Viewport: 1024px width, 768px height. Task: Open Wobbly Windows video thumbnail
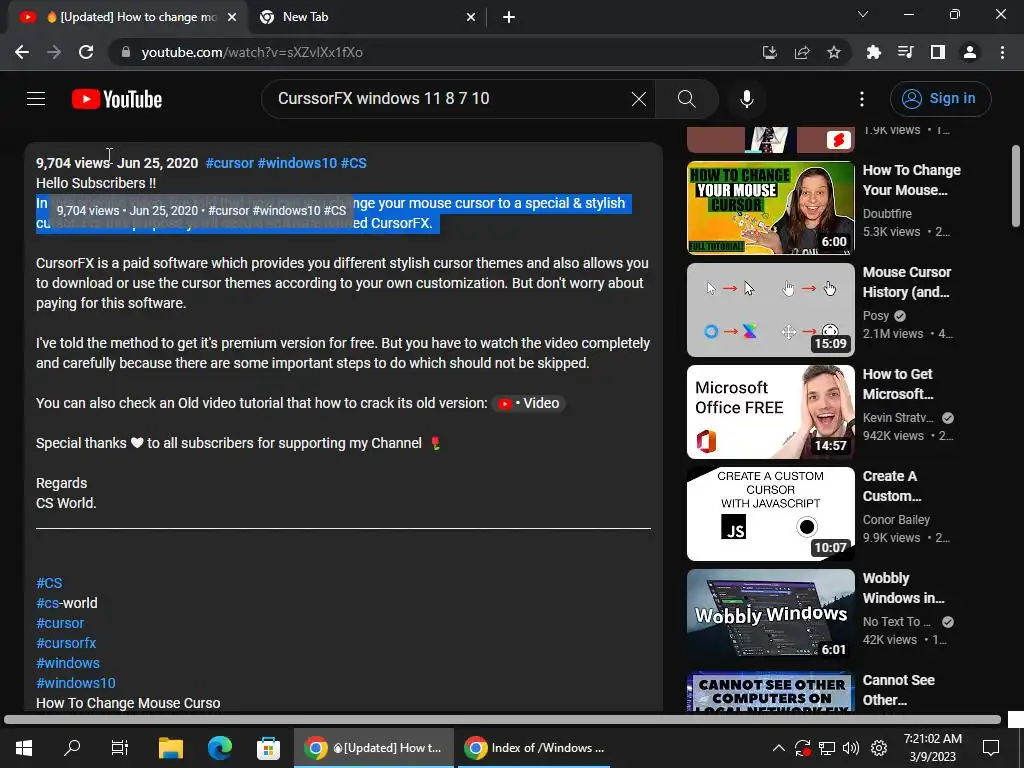pos(771,615)
